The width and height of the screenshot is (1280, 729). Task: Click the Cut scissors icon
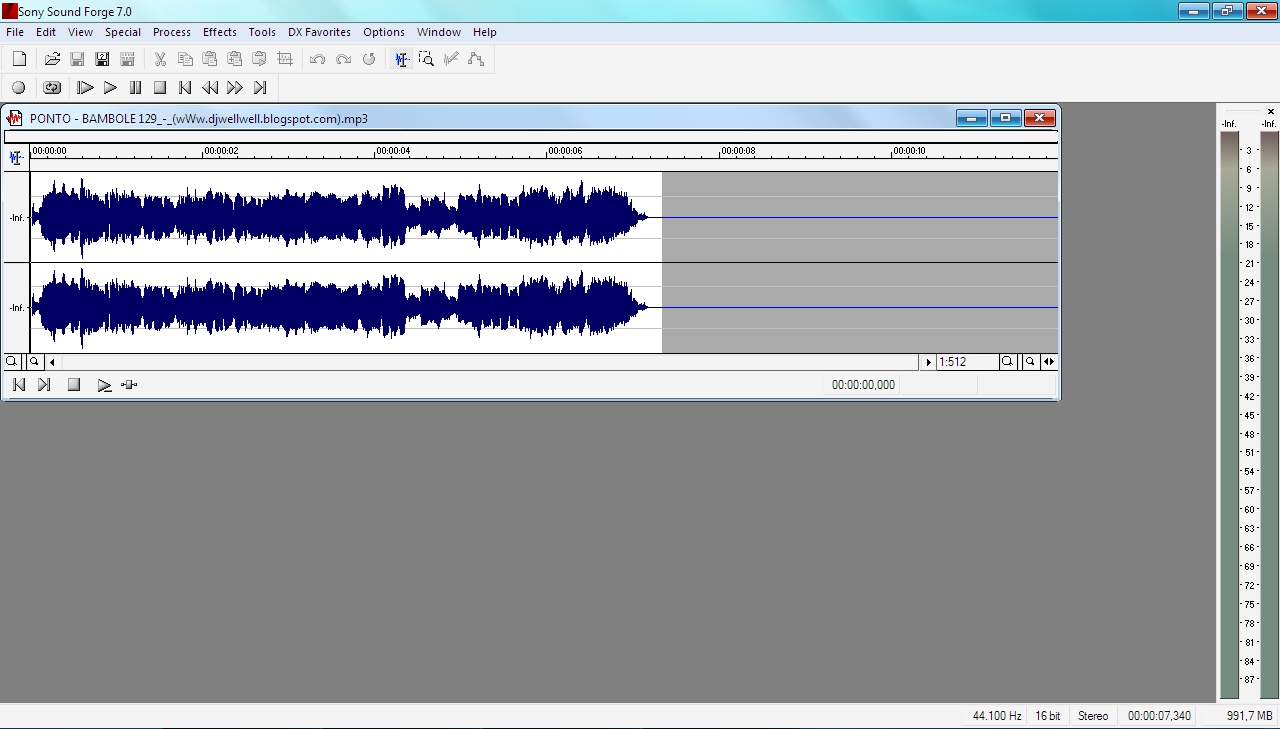(x=160, y=59)
